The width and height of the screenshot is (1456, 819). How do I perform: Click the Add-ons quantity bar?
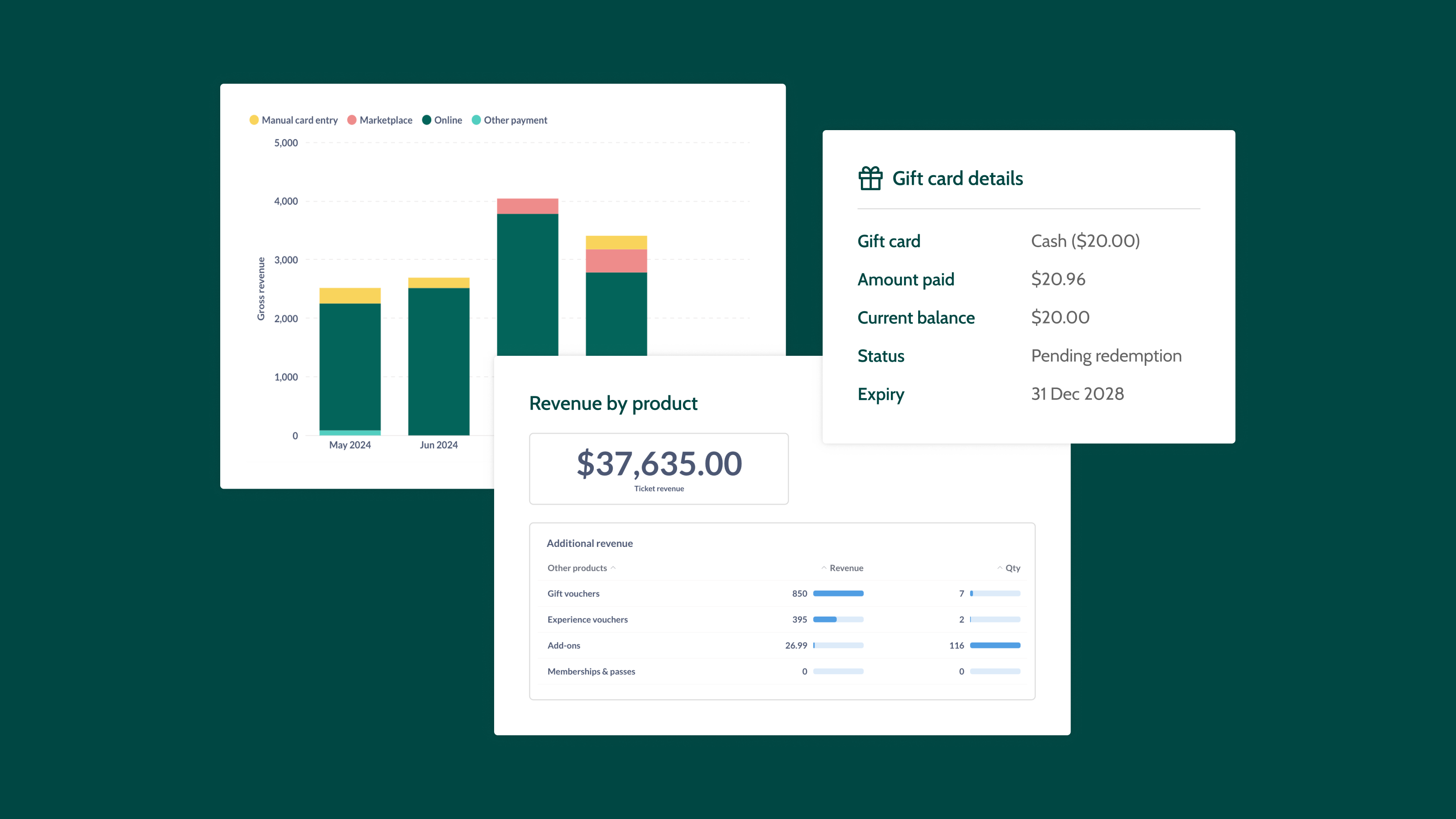(x=996, y=646)
